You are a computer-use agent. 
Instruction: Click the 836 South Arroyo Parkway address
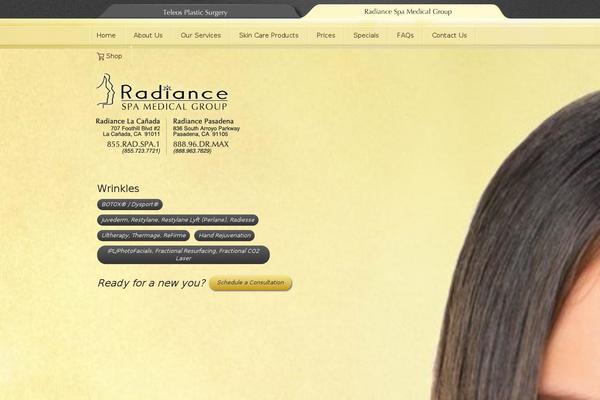click(206, 128)
